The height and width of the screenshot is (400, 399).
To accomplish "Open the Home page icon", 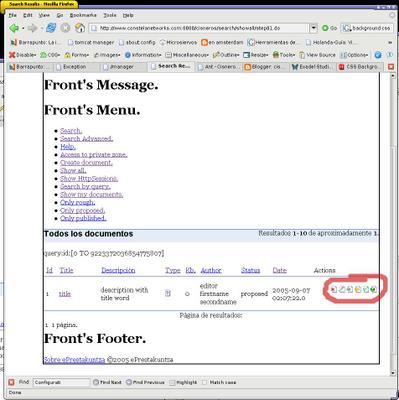I will tap(80, 28).
